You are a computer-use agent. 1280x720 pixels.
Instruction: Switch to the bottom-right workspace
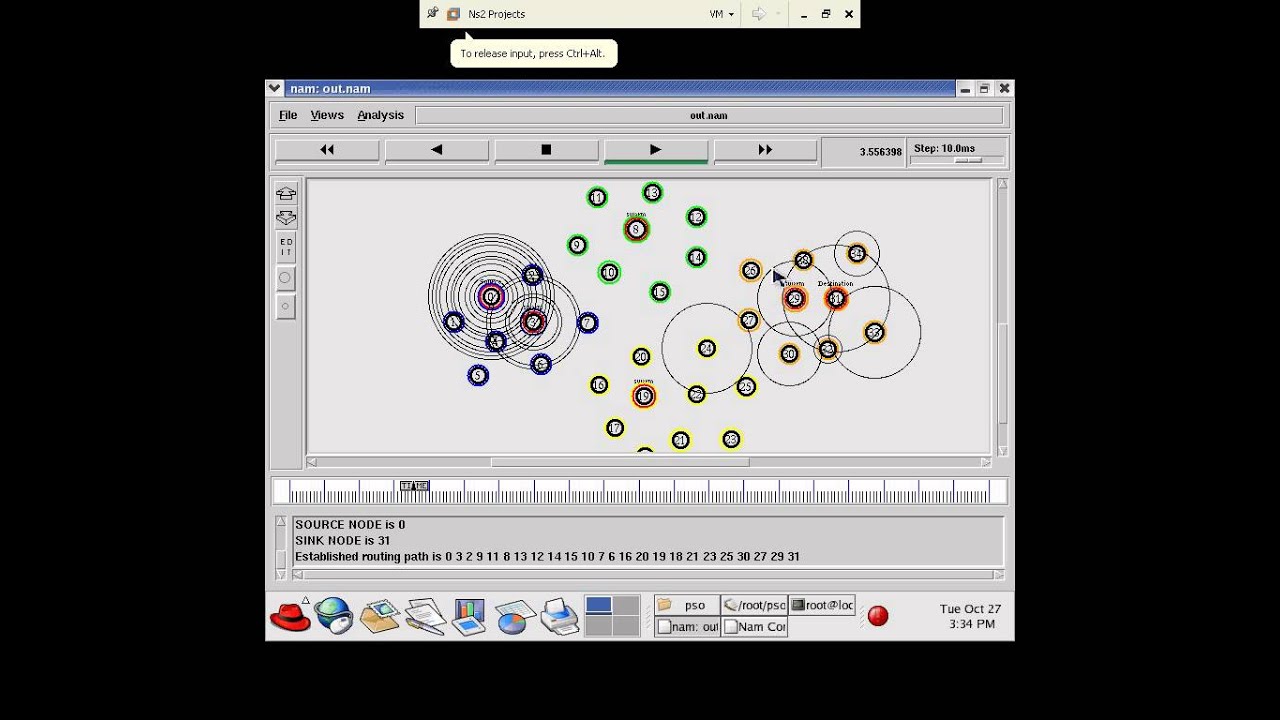pos(626,626)
